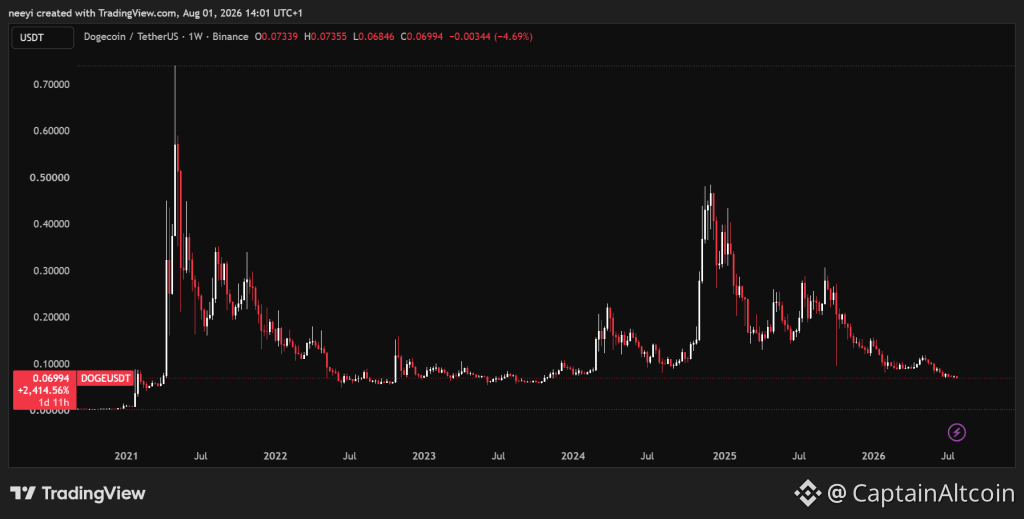1024x519 pixels.
Task: Click the 1W interval label
Action: tap(195, 37)
